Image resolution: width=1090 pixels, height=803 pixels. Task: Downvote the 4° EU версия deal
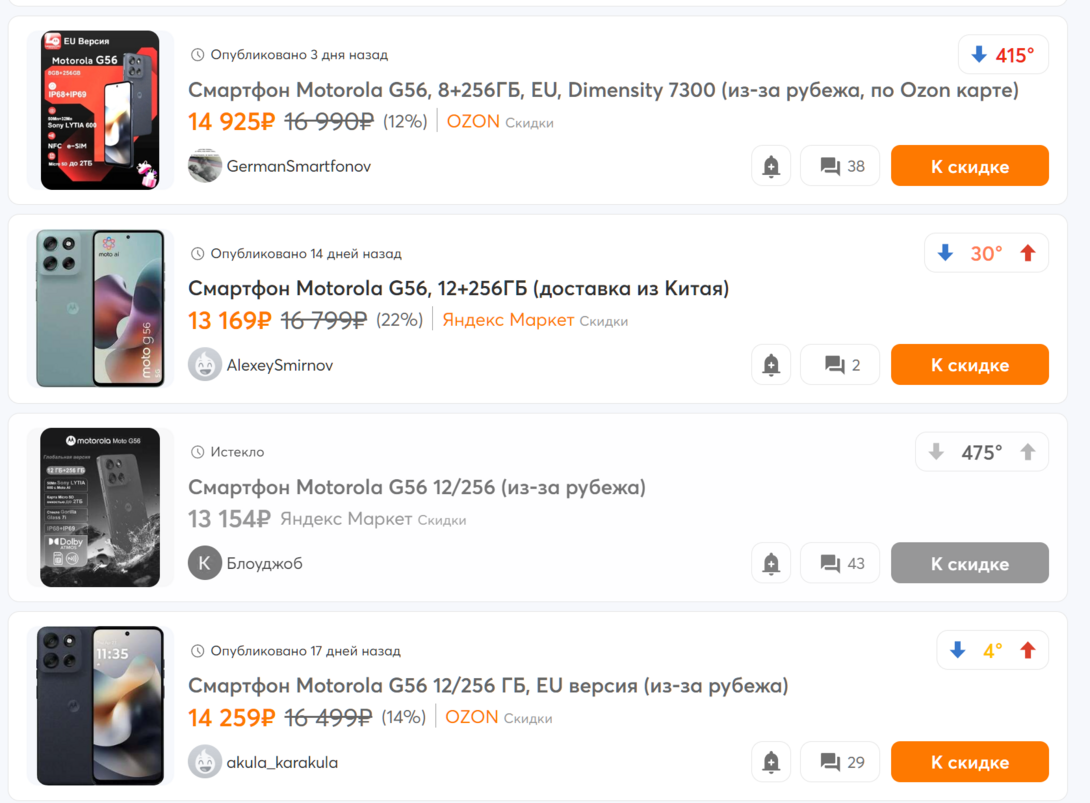(x=957, y=651)
